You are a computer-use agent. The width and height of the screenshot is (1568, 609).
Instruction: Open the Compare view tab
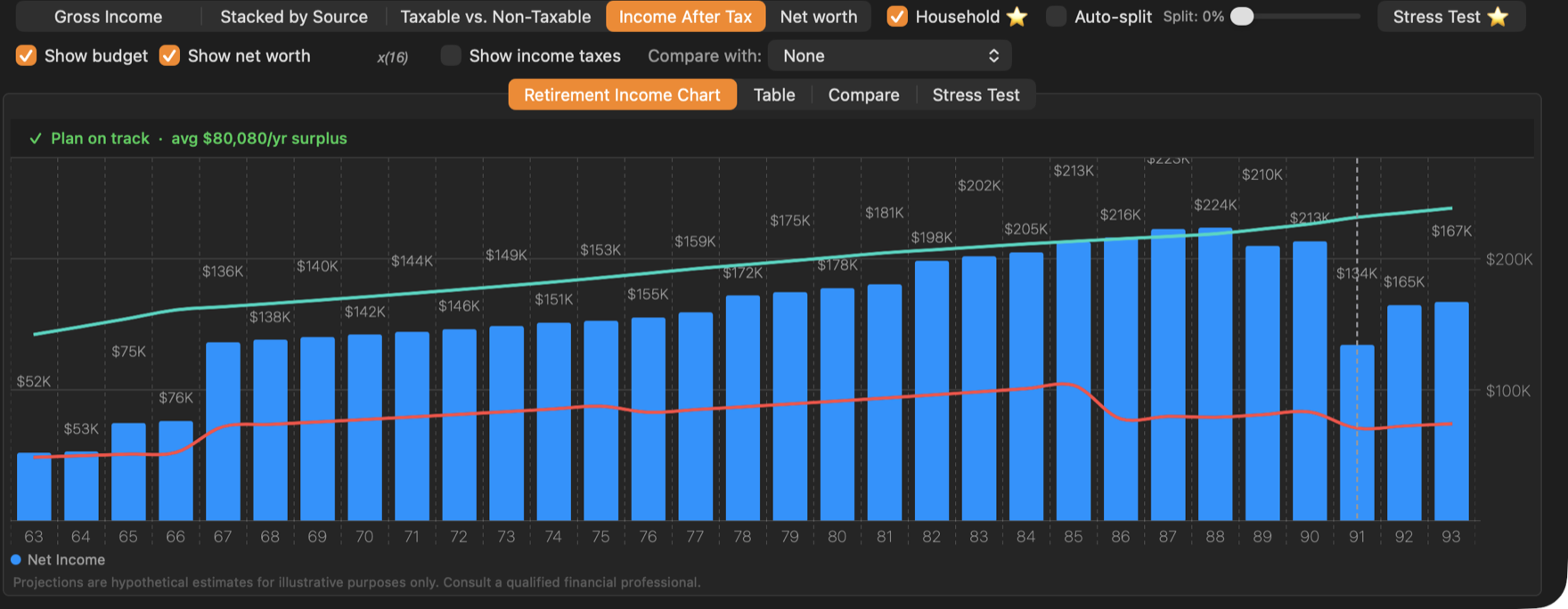pyautogui.click(x=864, y=94)
